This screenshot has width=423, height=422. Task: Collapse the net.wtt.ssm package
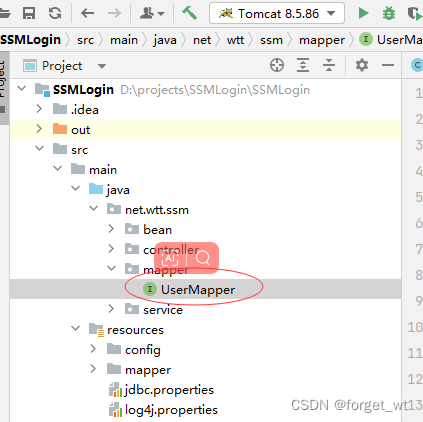94,209
